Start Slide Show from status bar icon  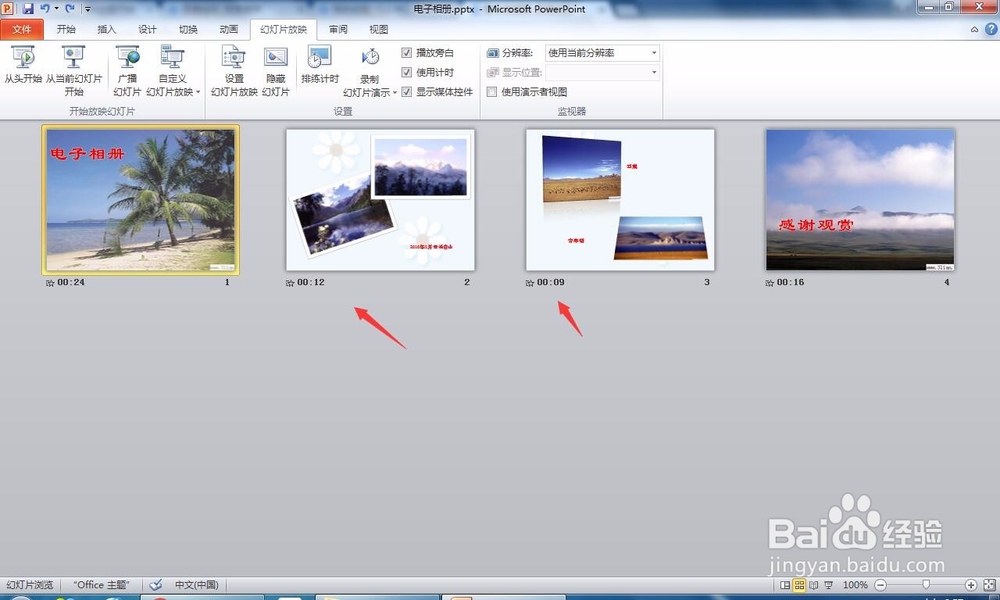pos(828,585)
